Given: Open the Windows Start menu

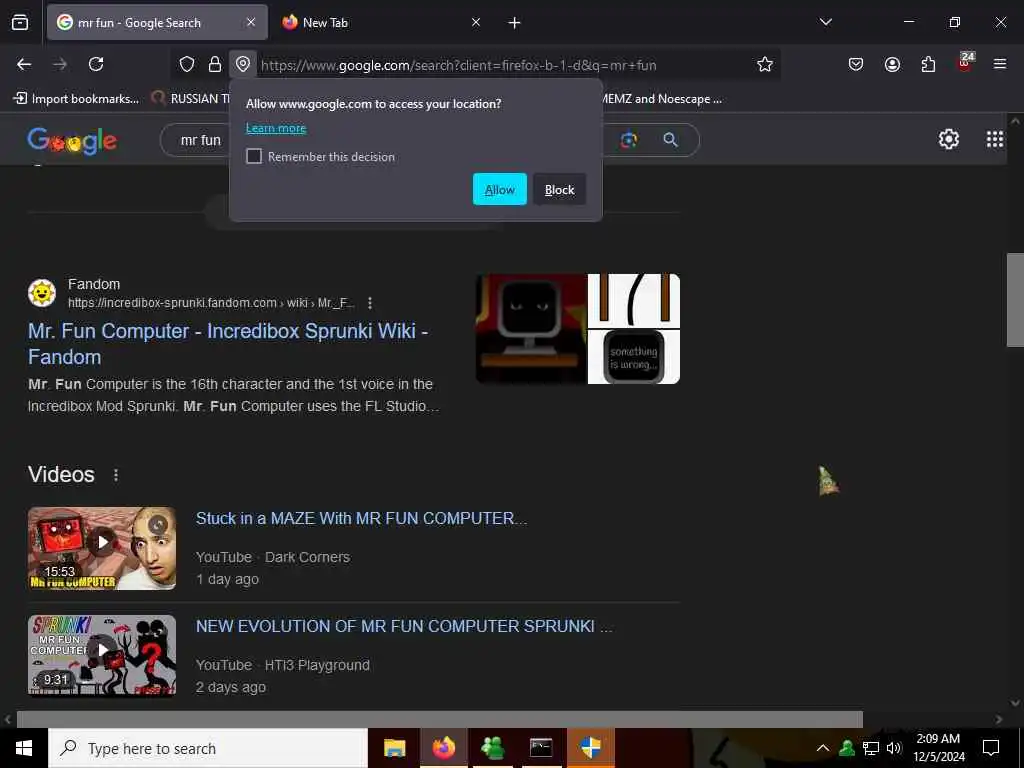Looking at the screenshot, I should (24, 748).
